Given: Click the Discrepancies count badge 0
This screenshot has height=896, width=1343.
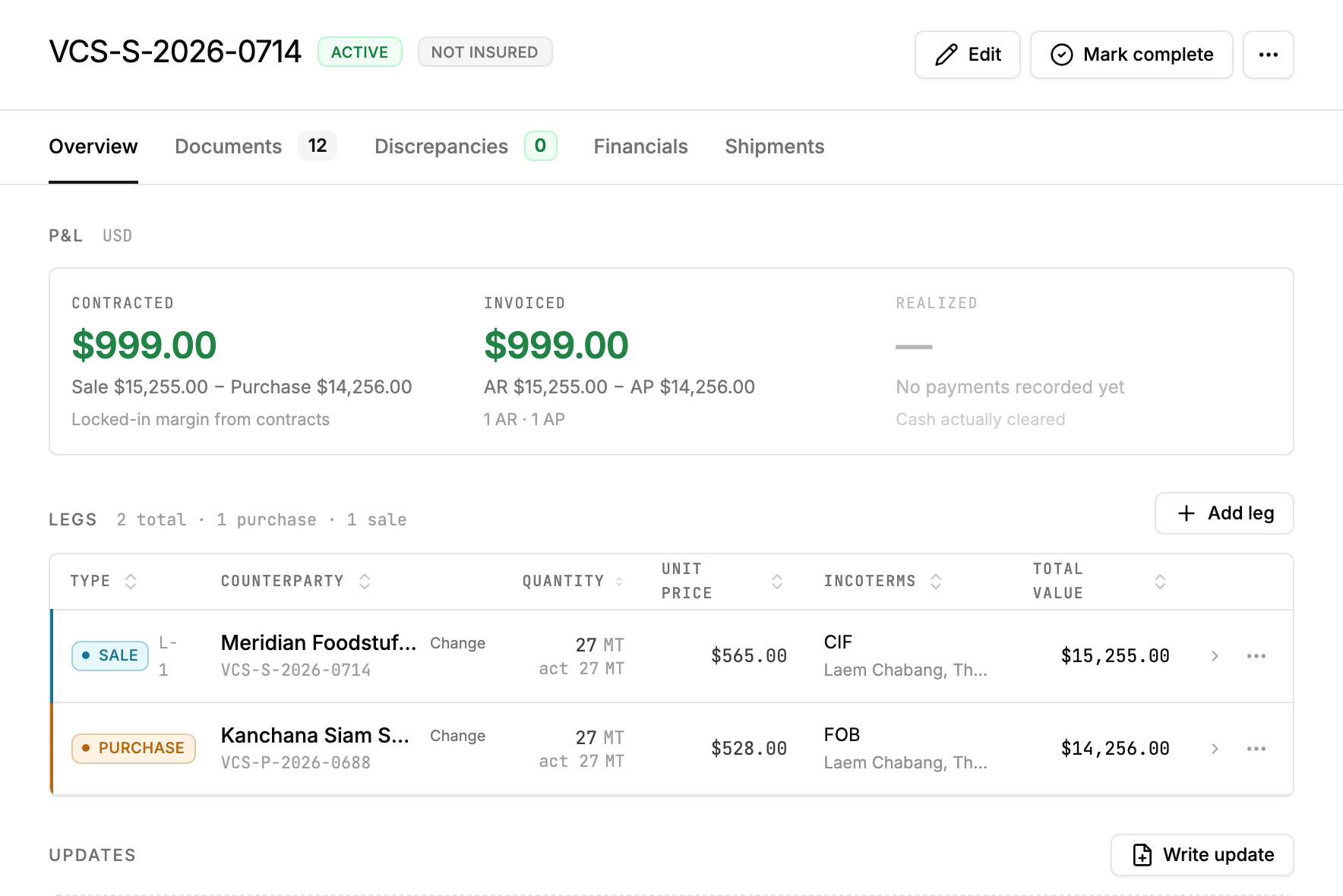Looking at the screenshot, I should click(x=540, y=146).
